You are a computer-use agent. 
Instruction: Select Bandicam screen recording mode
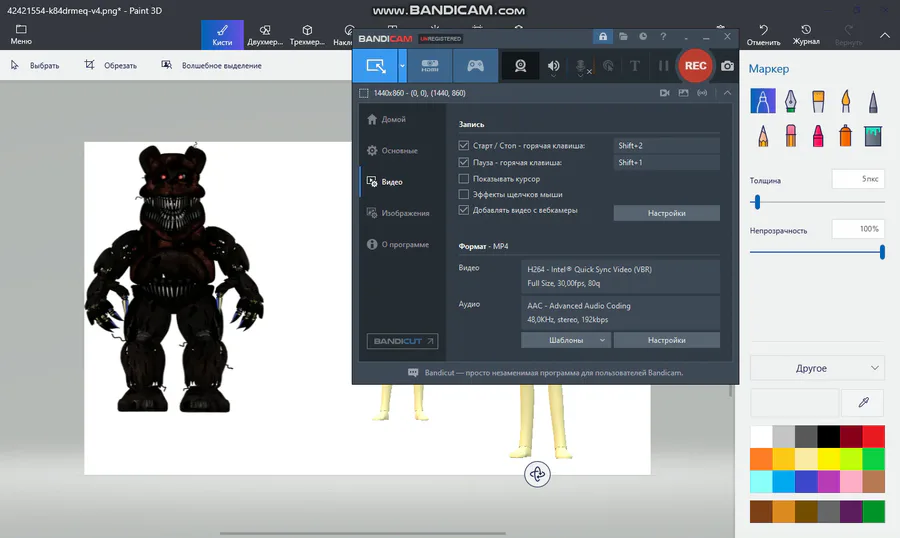pyautogui.click(x=375, y=66)
